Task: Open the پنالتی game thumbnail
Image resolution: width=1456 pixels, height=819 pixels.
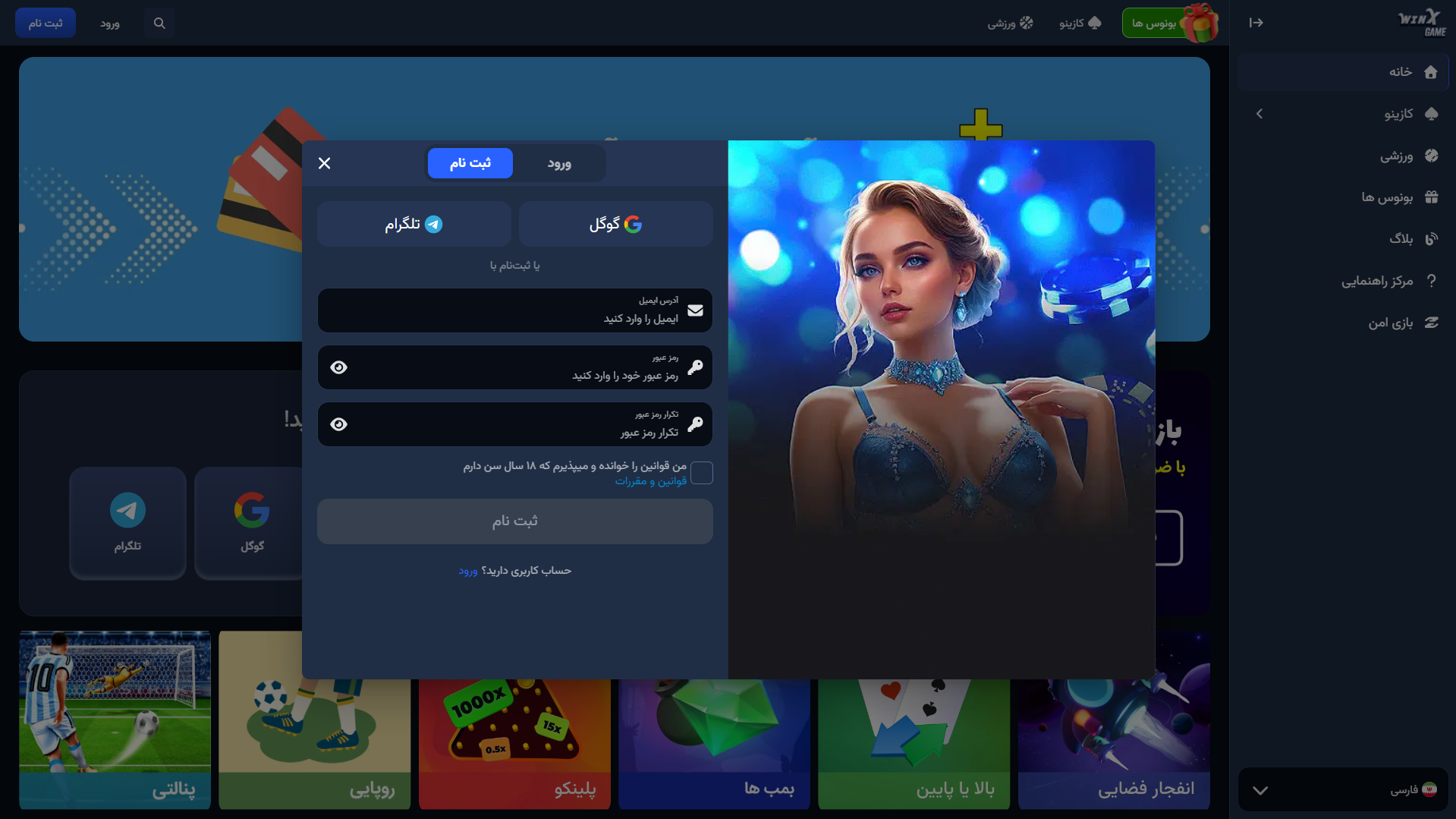Action: click(115, 720)
